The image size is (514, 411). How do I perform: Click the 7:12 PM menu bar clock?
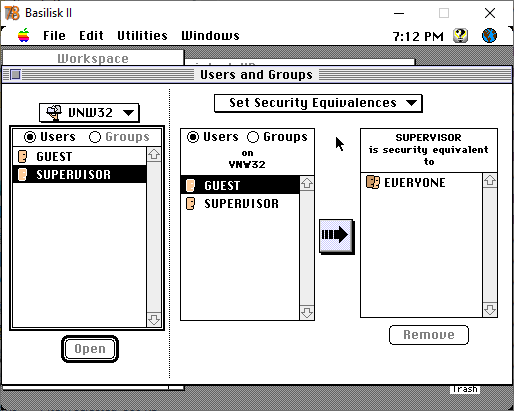coord(418,36)
